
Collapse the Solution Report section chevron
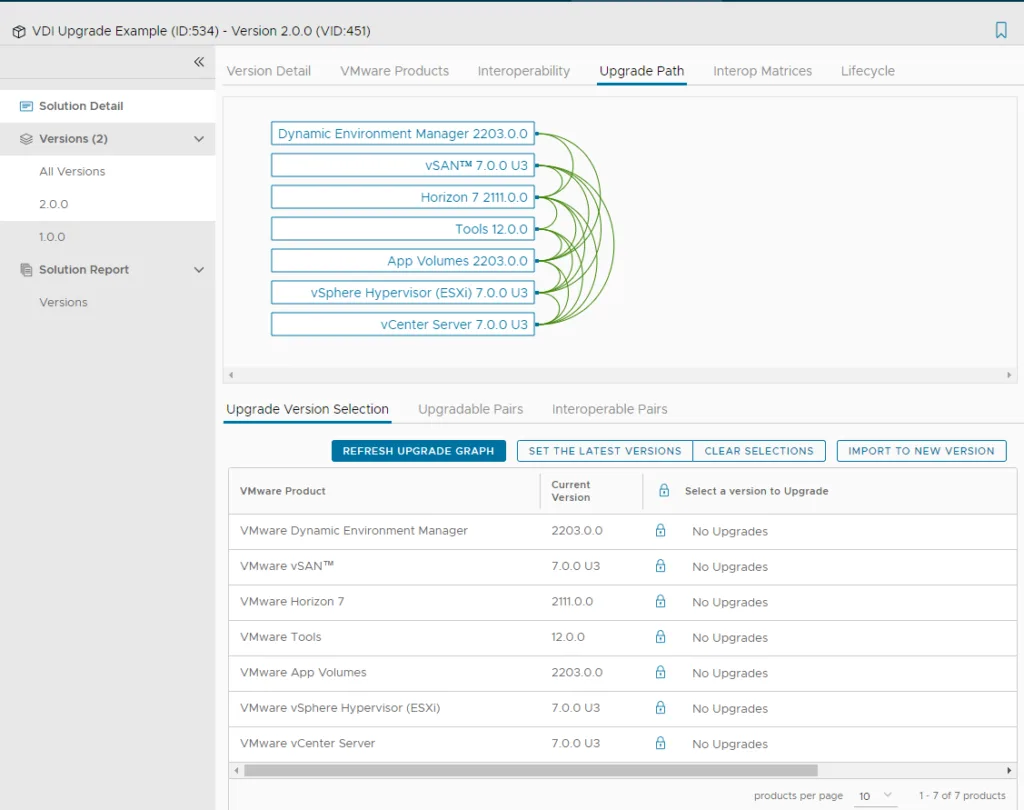click(x=199, y=270)
